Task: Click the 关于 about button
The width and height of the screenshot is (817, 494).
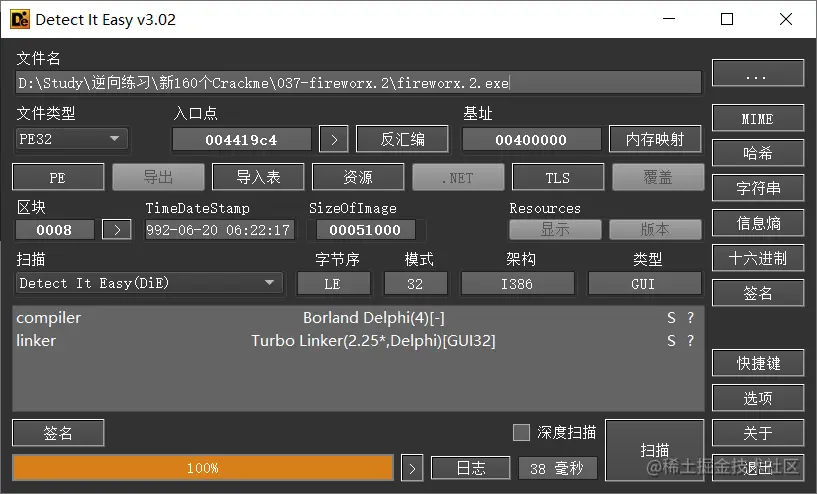Action: coord(758,433)
